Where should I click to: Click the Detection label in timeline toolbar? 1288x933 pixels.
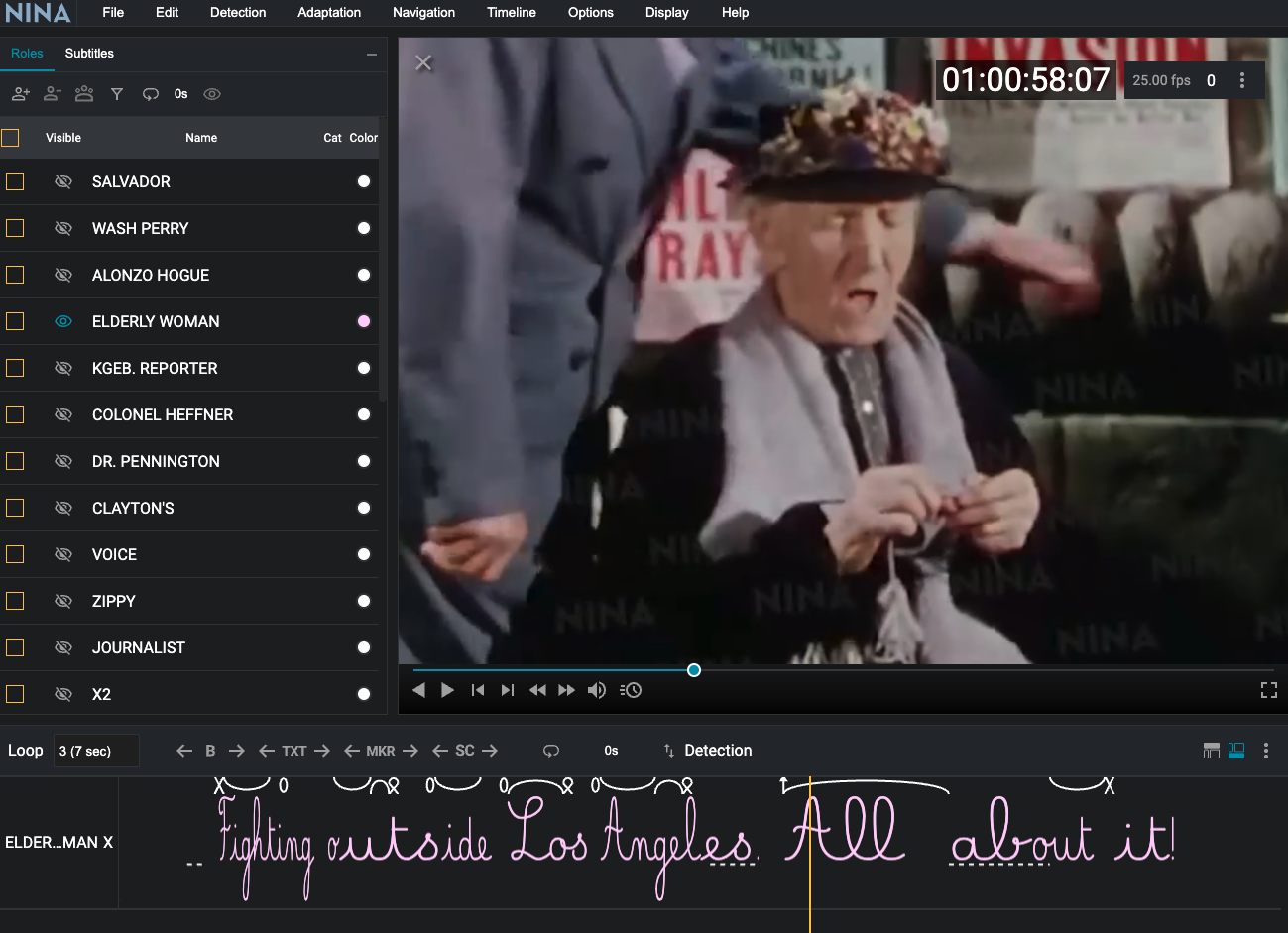click(718, 751)
